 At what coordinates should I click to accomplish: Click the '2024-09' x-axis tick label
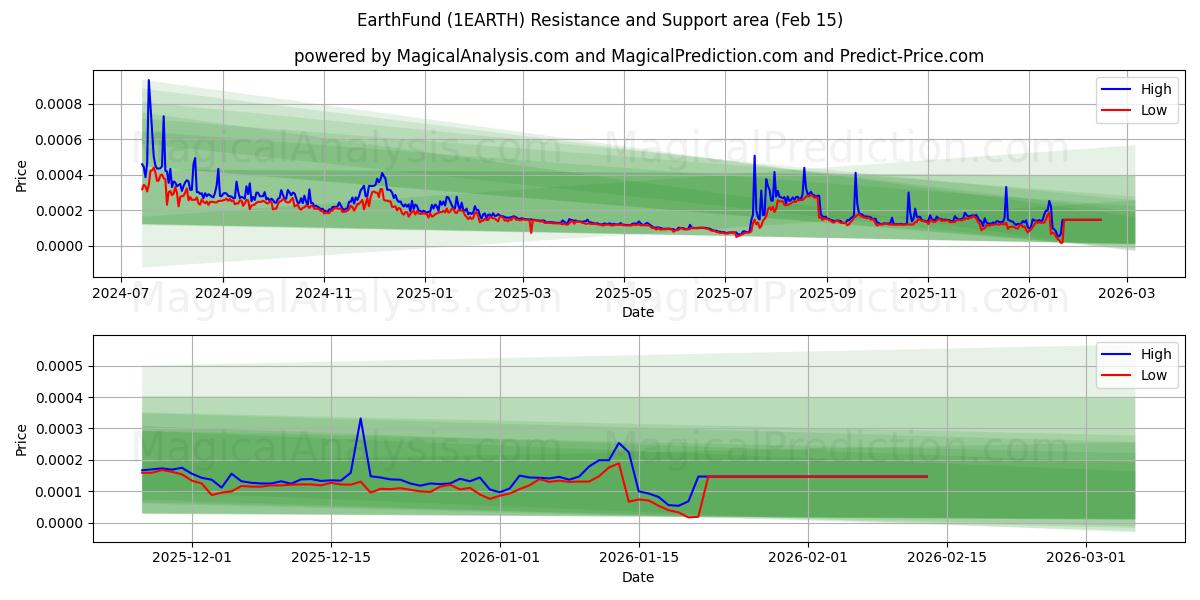click(222, 293)
